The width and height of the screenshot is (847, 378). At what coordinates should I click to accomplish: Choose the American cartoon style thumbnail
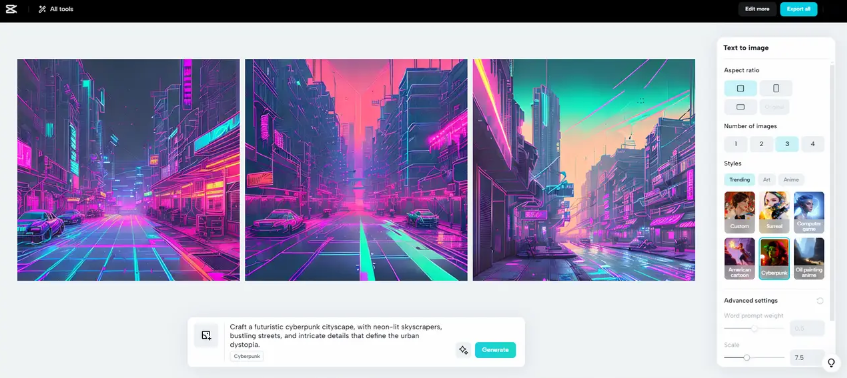tap(740, 258)
